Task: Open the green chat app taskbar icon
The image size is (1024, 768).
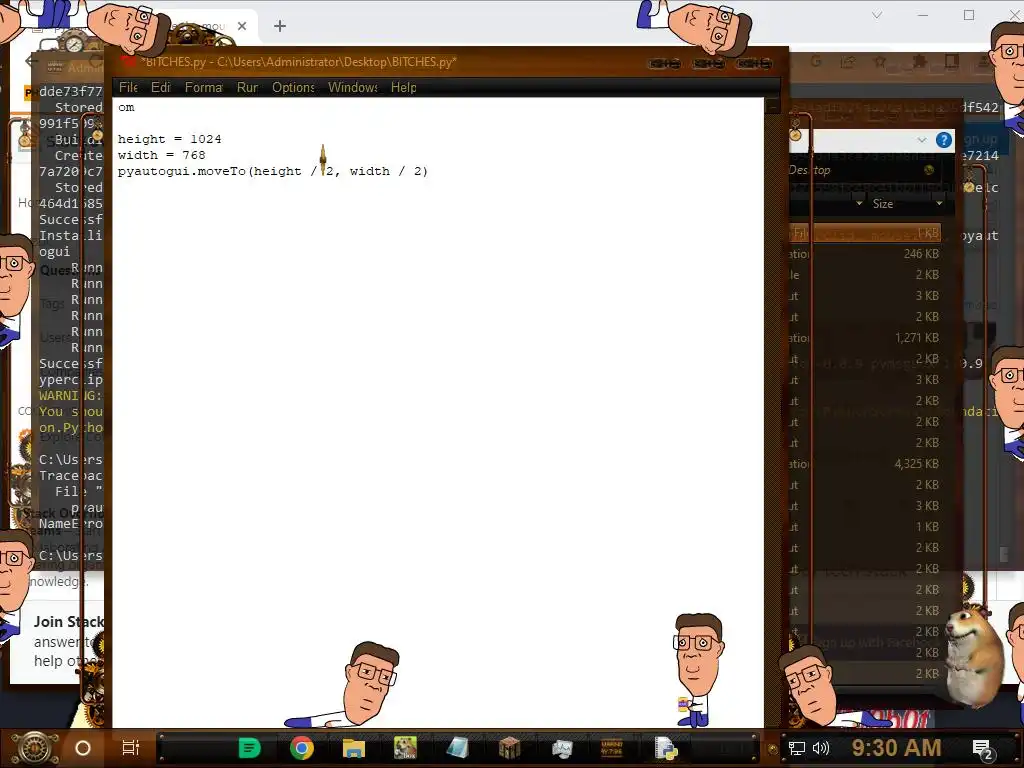Action: point(249,748)
